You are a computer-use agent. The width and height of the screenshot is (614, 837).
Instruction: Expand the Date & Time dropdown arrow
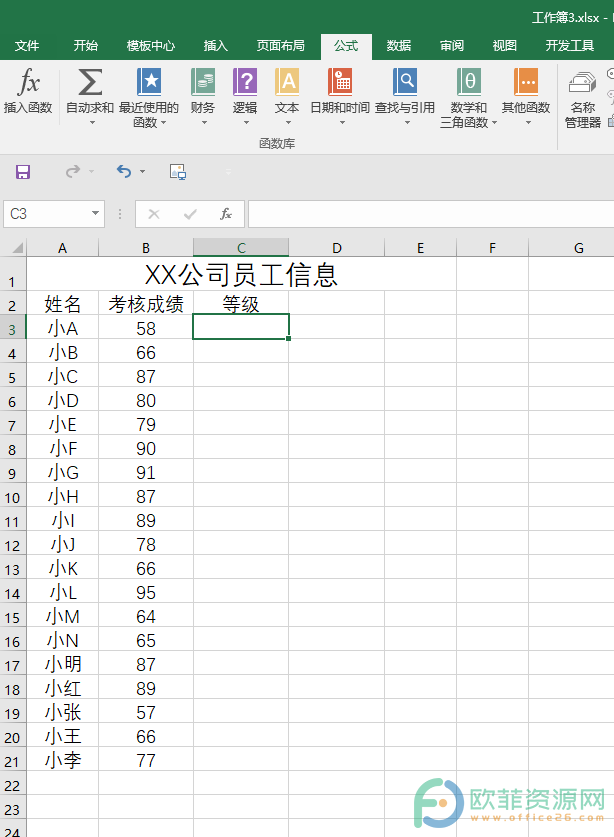point(342,123)
